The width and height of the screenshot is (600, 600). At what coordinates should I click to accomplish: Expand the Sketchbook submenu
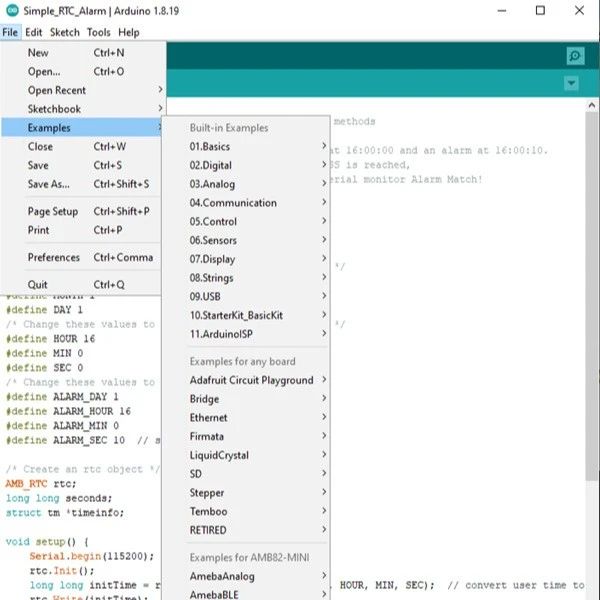(x=82, y=109)
